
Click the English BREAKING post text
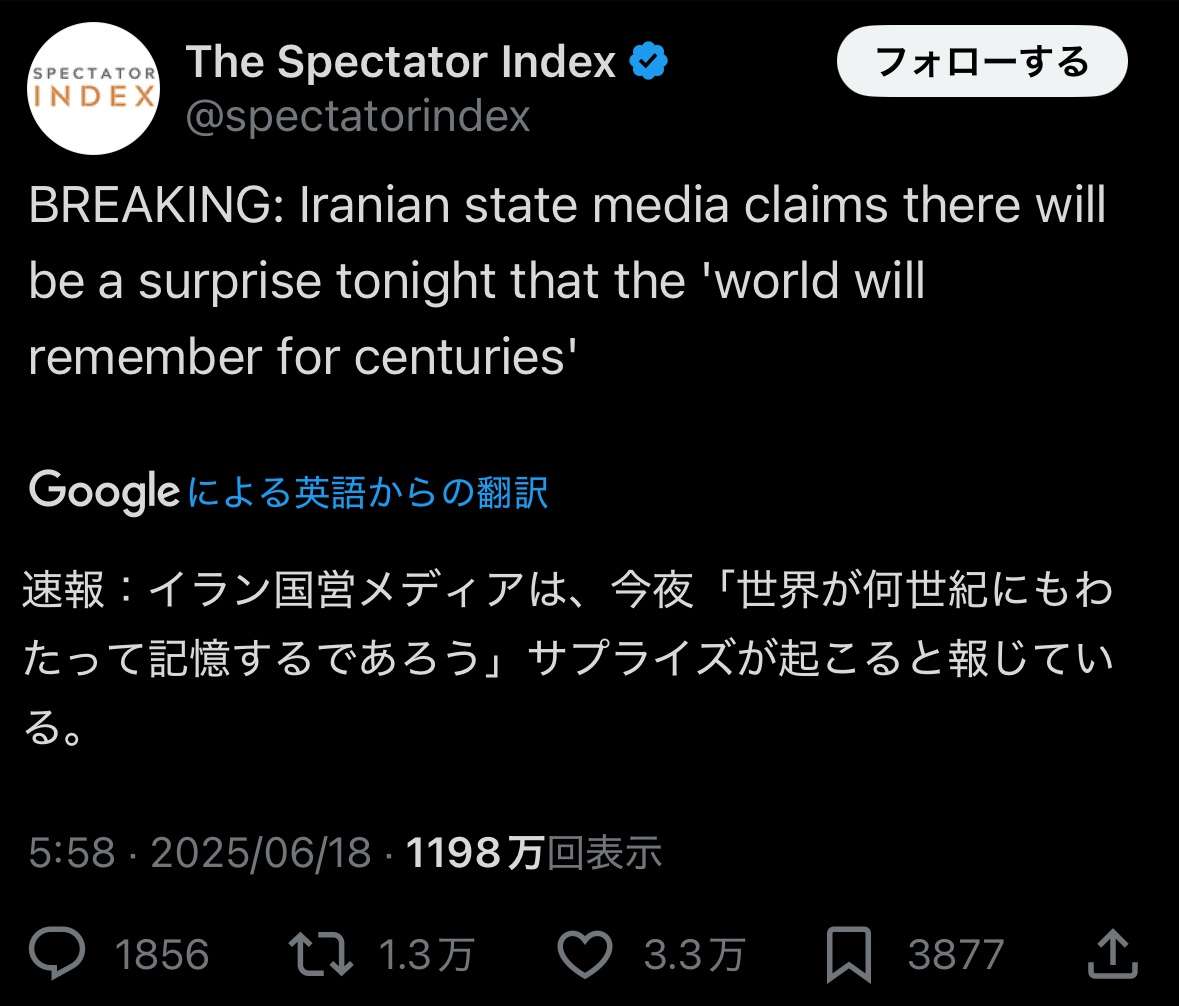566,282
